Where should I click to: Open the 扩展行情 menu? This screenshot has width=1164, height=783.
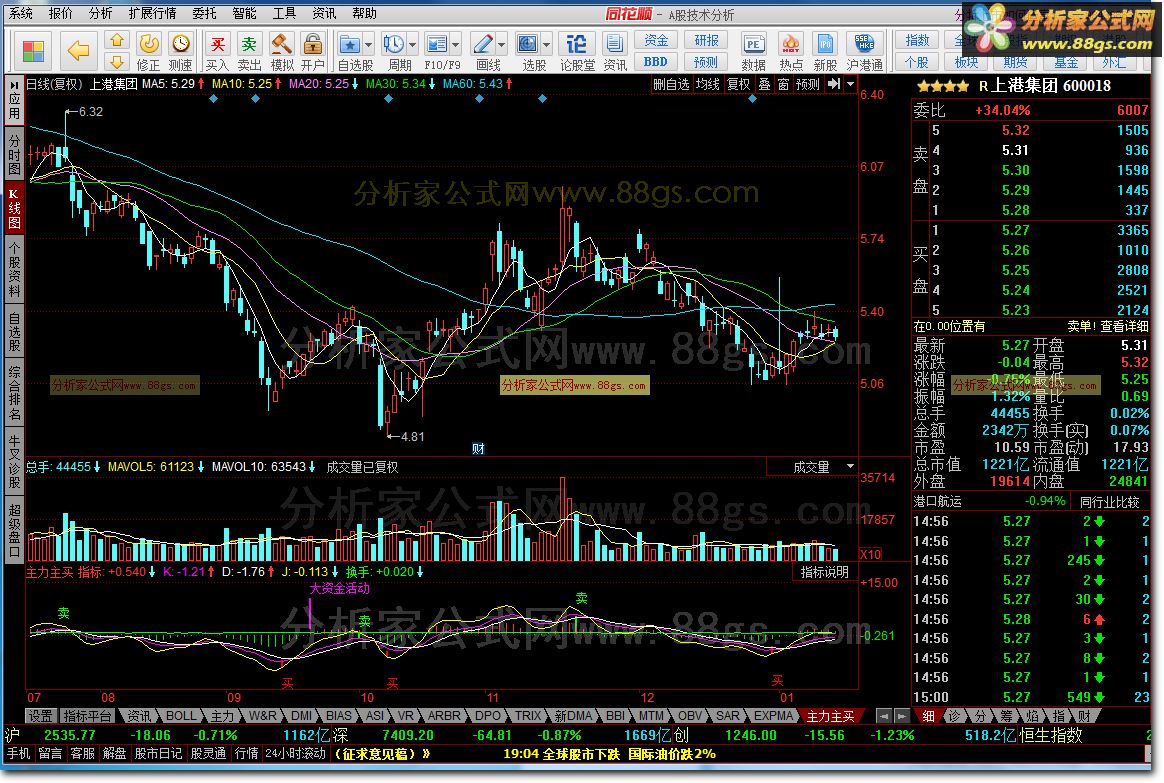point(152,13)
